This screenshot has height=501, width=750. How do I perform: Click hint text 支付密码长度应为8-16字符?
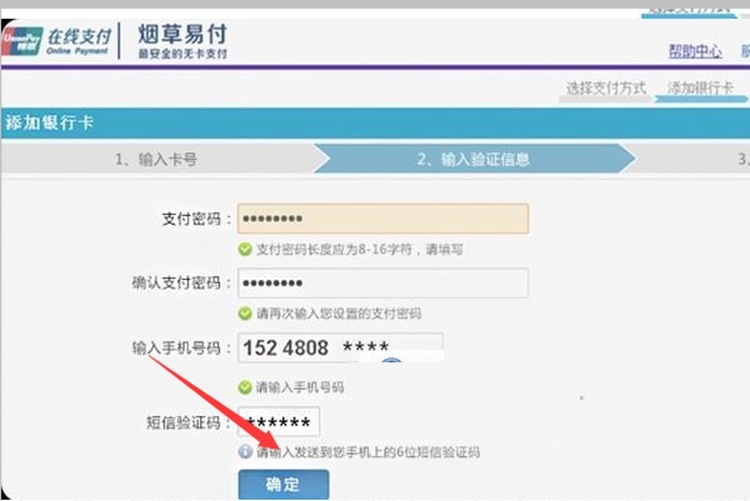pyautogui.click(x=334, y=249)
